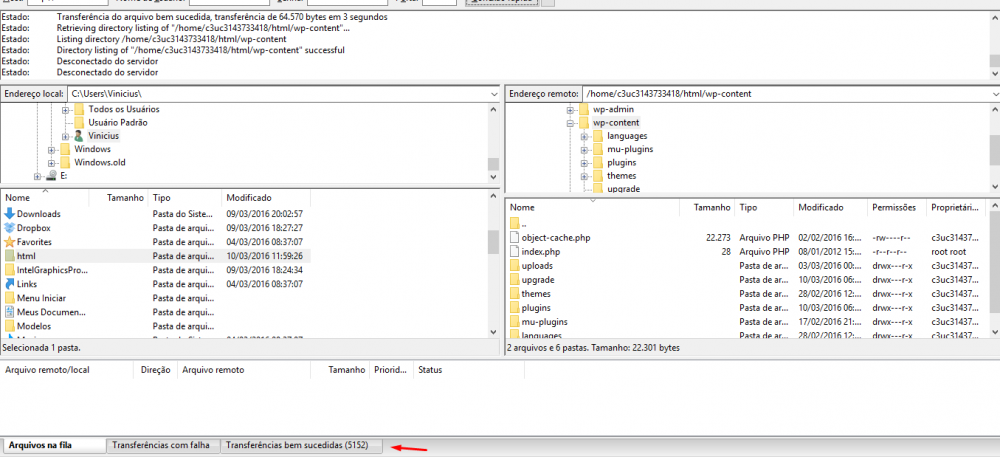Click the Vinicius user icon in local tree
1000x457 pixels.
(79, 135)
